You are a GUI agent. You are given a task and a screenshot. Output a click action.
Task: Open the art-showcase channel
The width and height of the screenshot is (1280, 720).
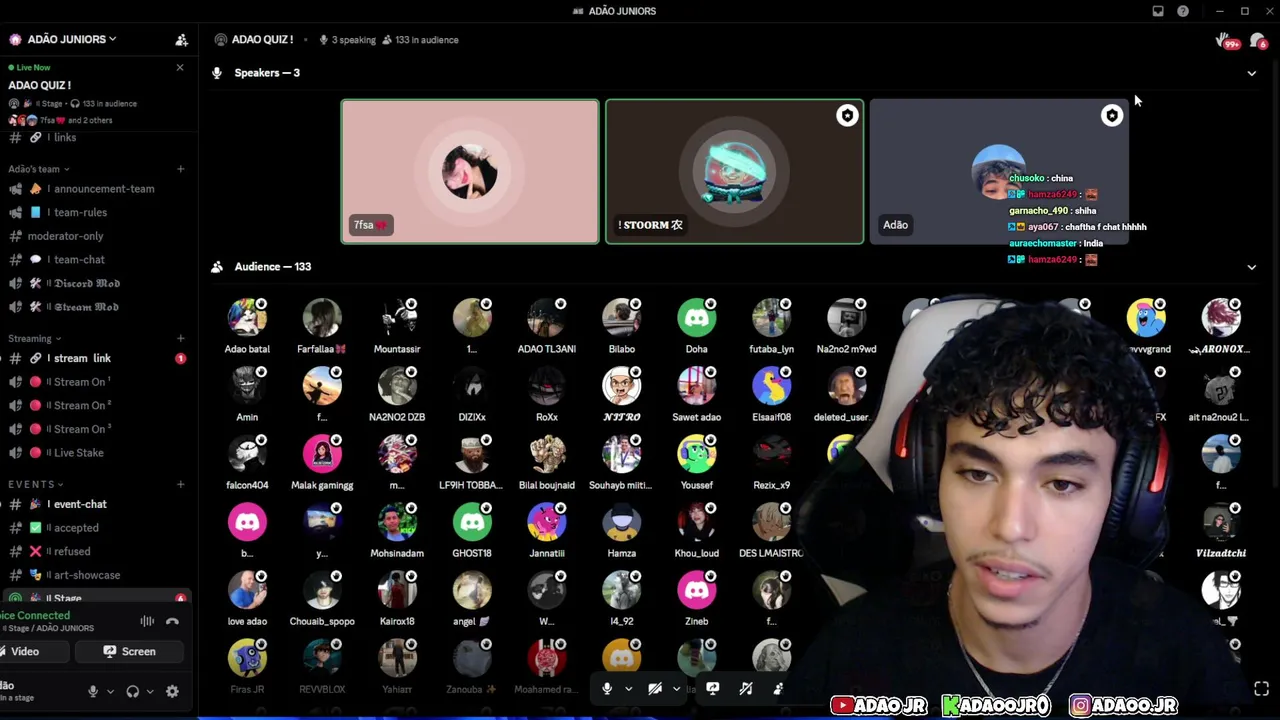(x=95, y=575)
